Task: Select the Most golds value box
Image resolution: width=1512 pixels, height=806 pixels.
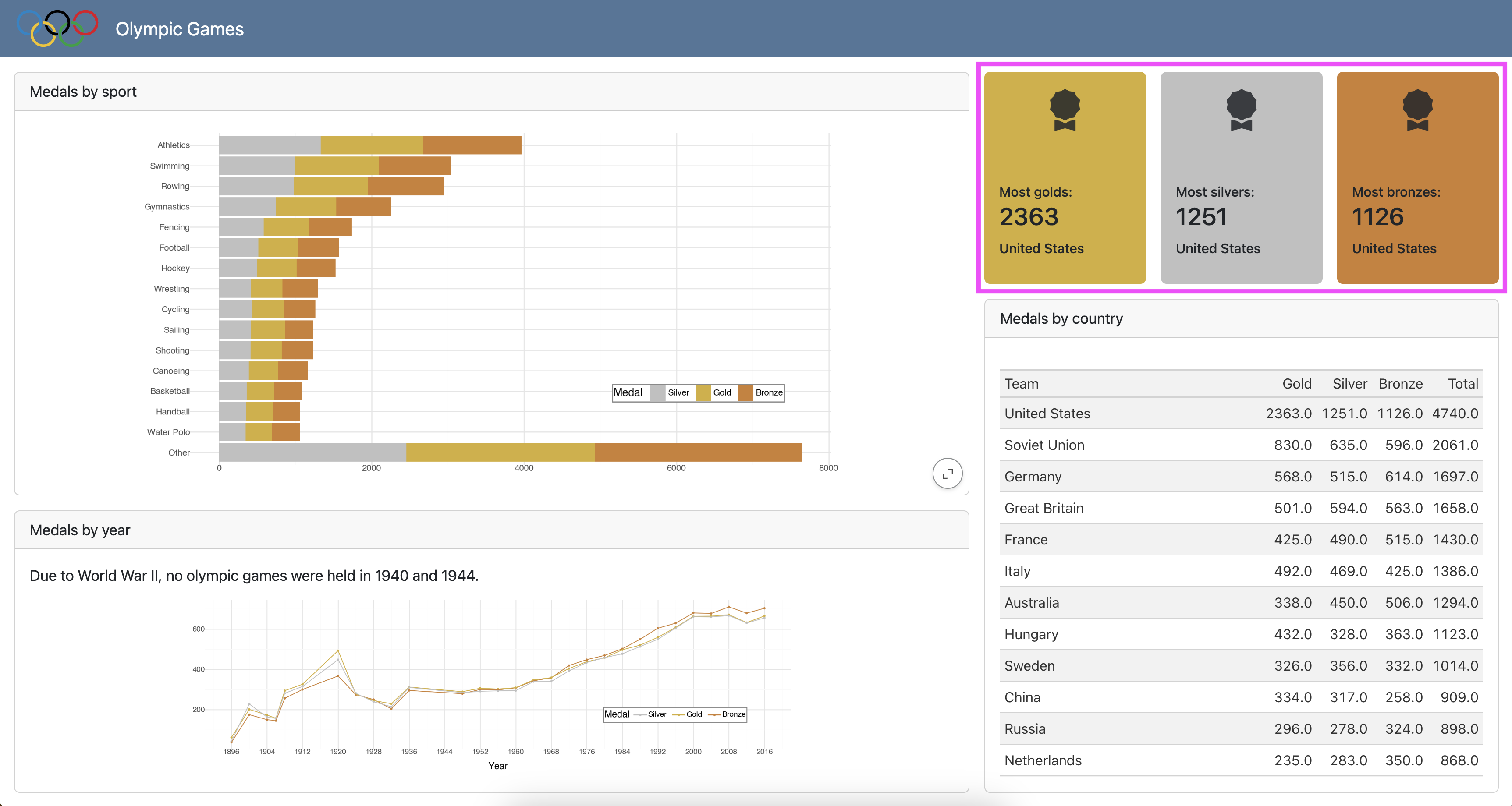Action: coord(1064,178)
